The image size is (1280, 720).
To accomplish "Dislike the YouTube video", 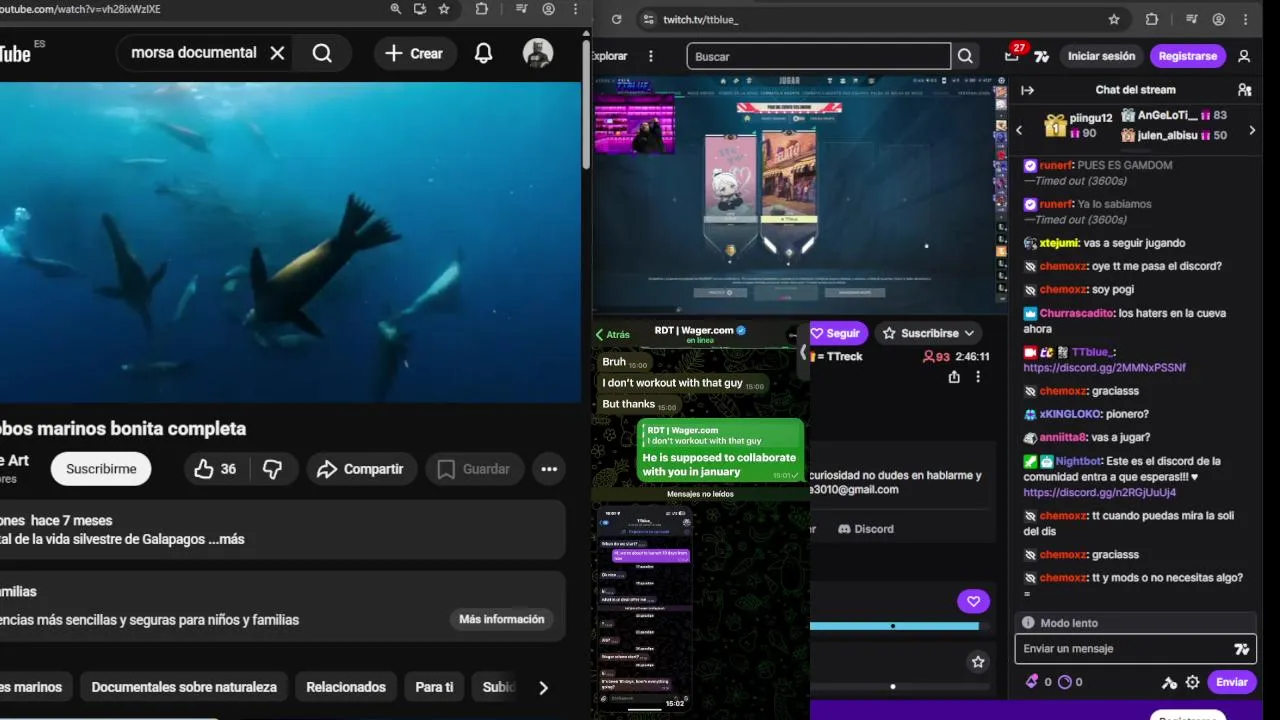I will (x=272, y=469).
